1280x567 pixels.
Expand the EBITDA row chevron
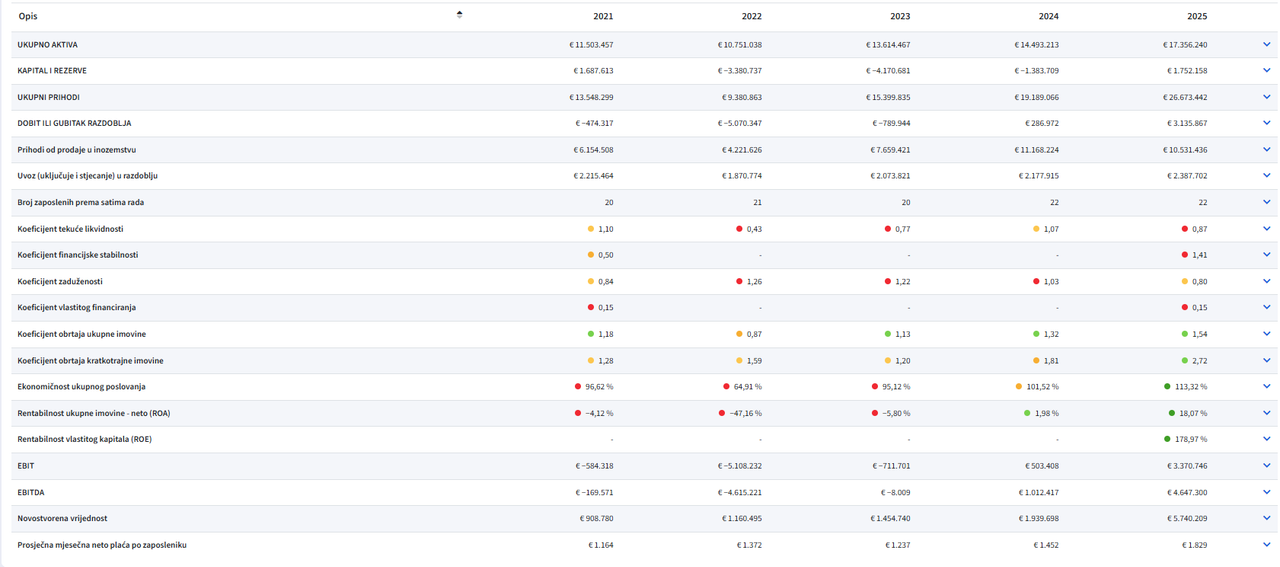[x=1266, y=492]
